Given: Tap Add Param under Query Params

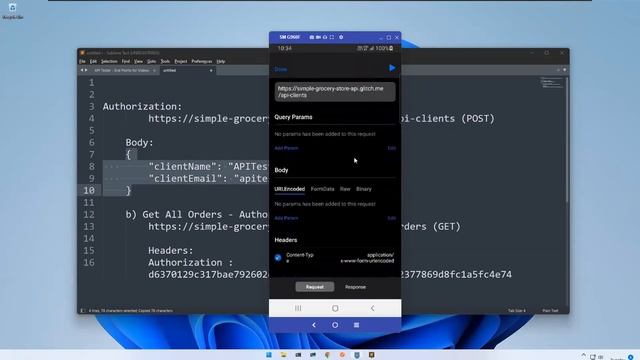Looking at the screenshot, I should [x=286, y=148].
